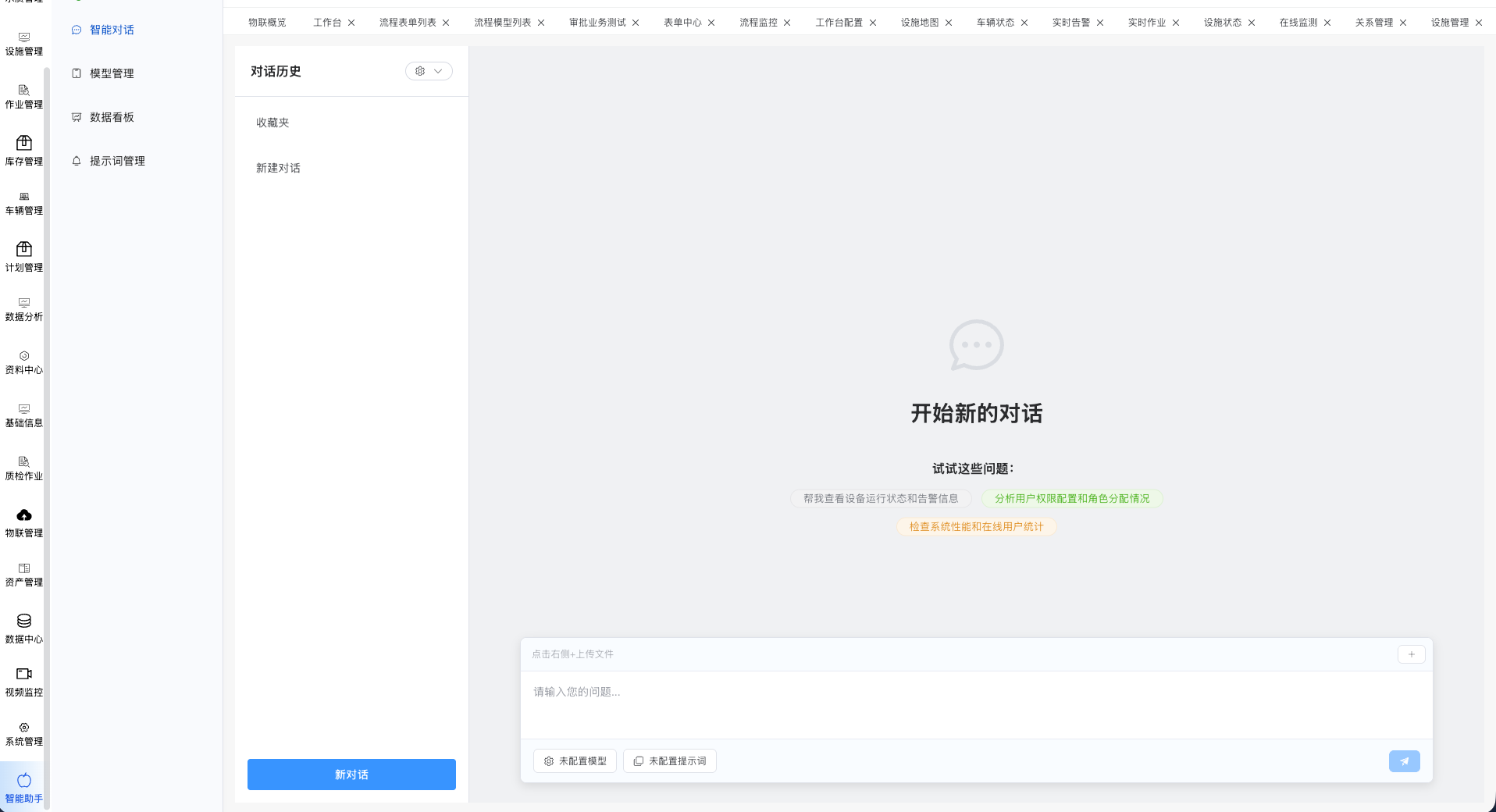This screenshot has height=812, width=1496.
Task: Switch to the 设施地图 tab
Action: (x=919, y=23)
